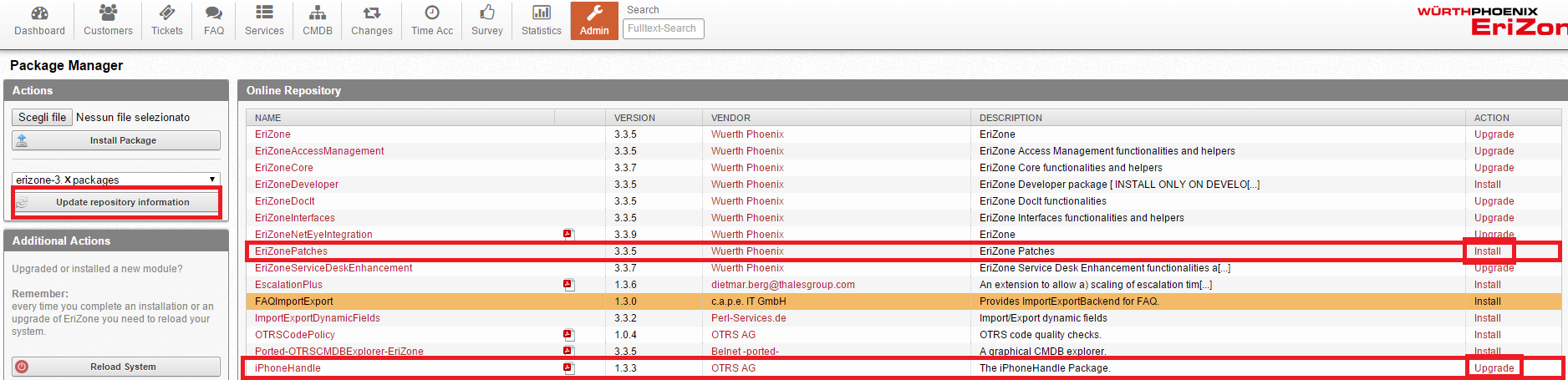Click the Scegli file button

42,118
